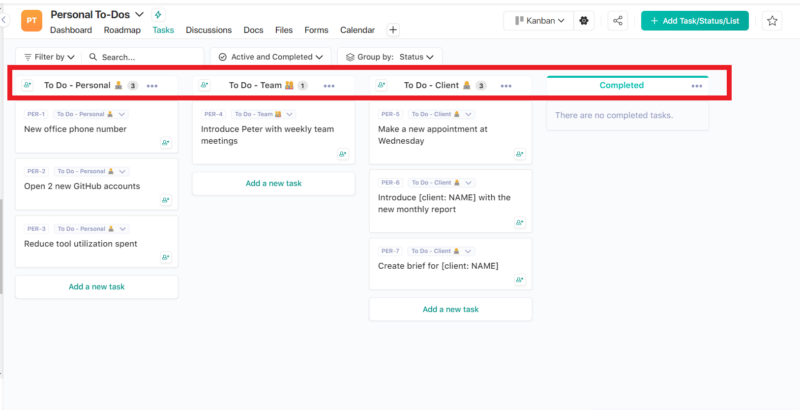
Task: Open the Reduce tool utilization spent task
Action: point(81,244)
